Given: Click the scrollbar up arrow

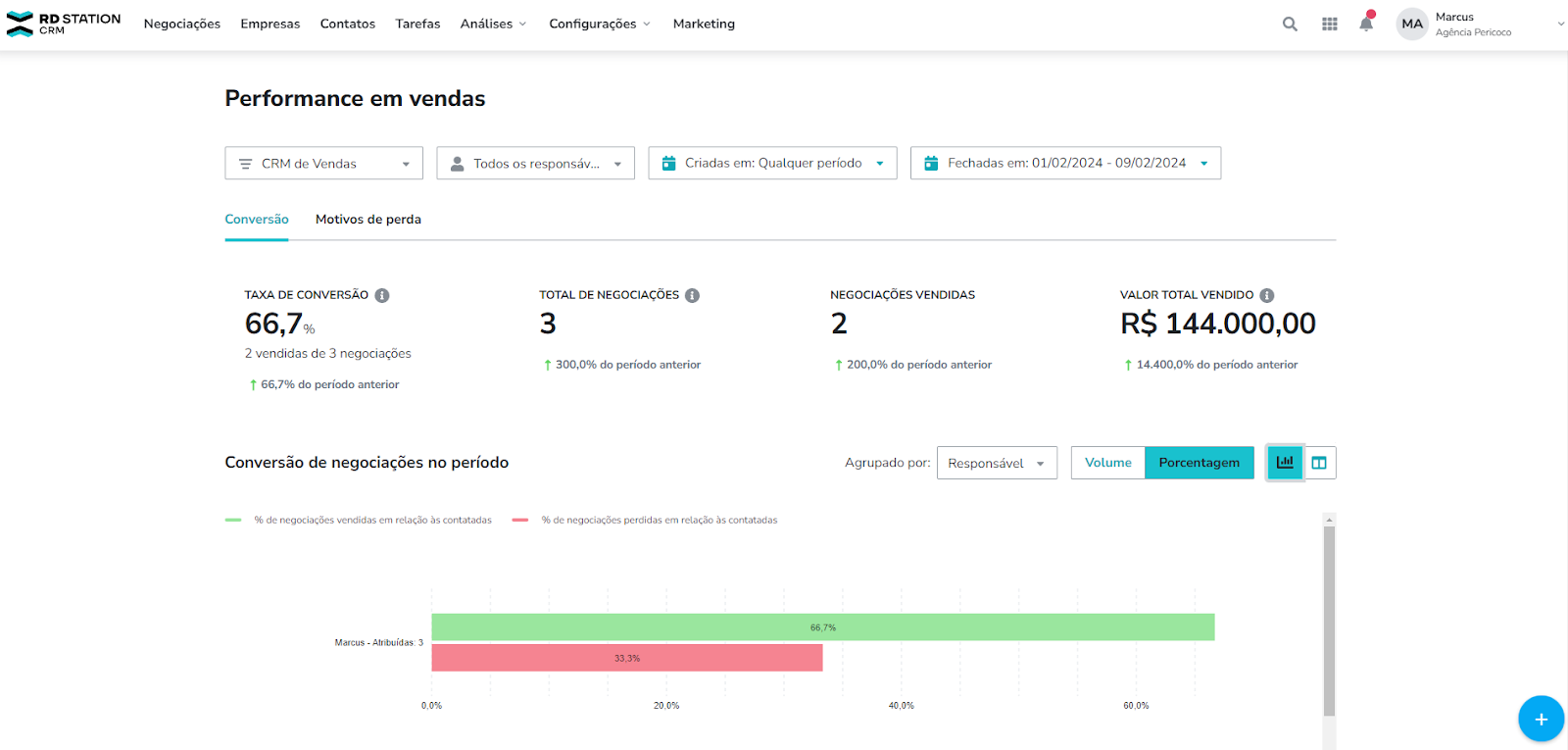Looking at the screenshot, I should tap(1329, 519).
